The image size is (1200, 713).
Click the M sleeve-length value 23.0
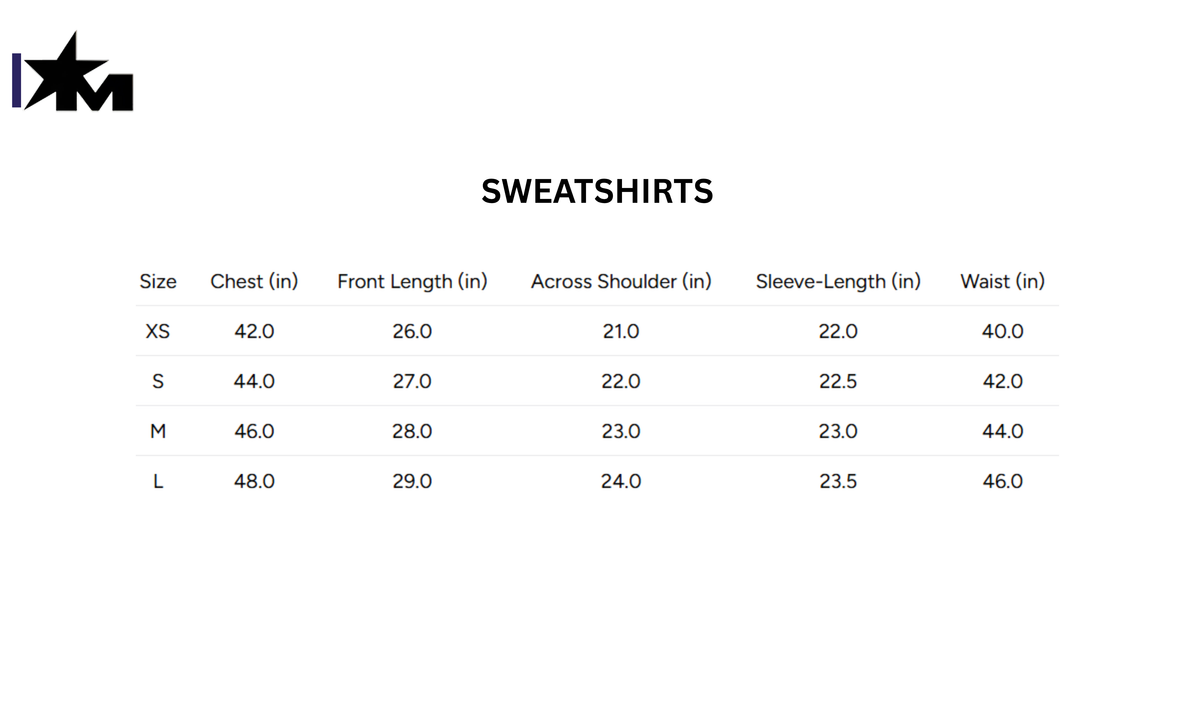(838, 431)
